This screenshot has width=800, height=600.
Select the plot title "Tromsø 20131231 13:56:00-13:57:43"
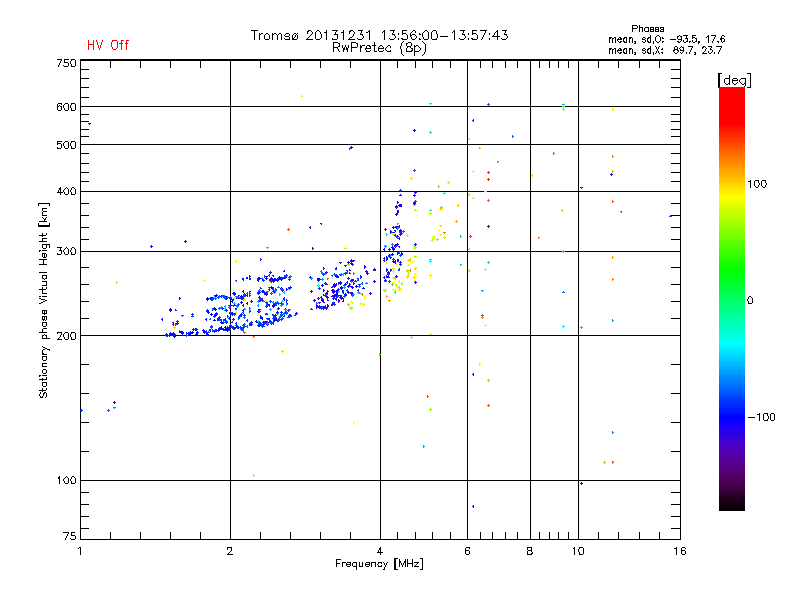380,35
